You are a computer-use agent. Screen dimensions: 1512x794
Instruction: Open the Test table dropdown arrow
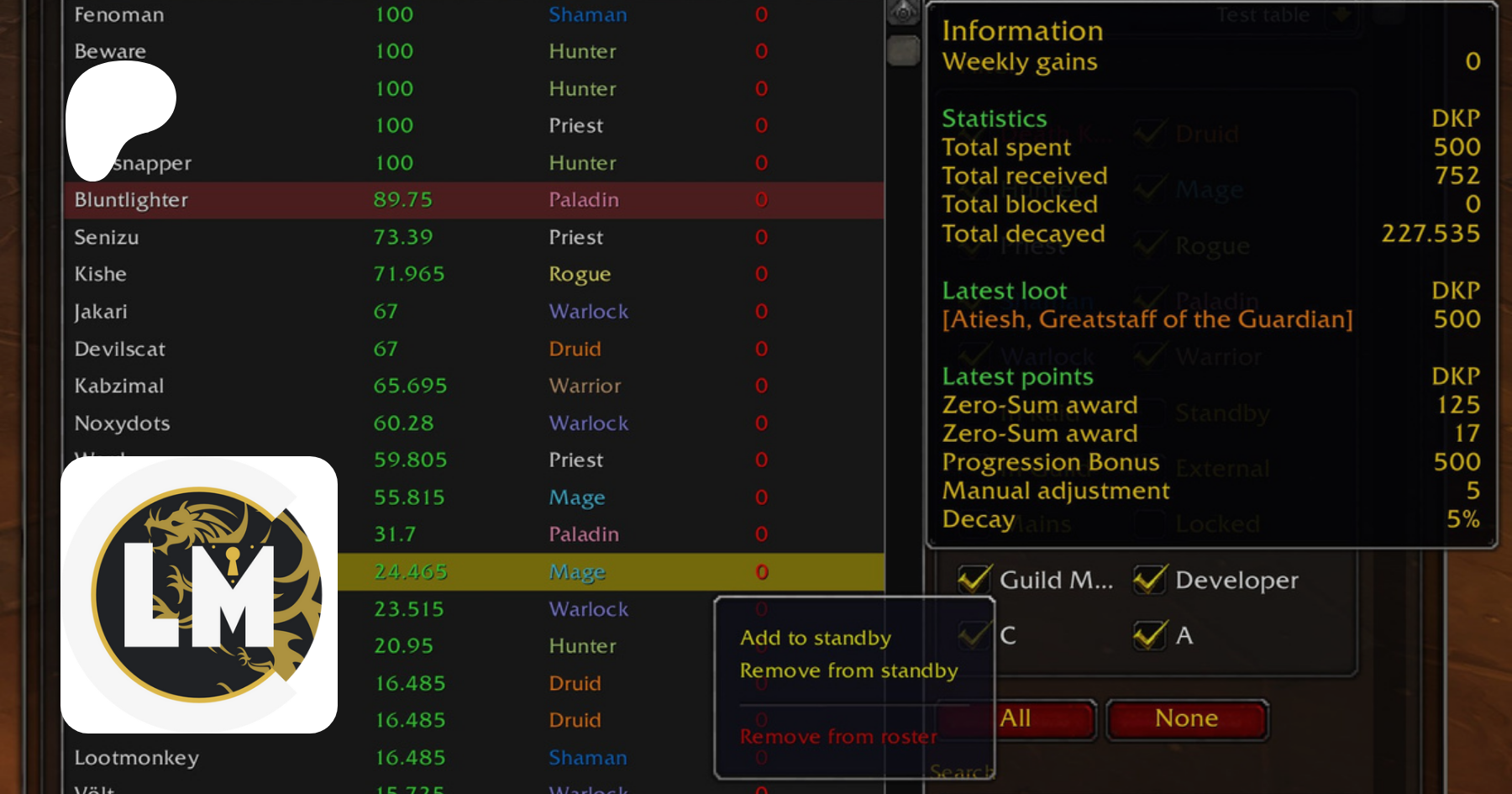(1341, 14)
